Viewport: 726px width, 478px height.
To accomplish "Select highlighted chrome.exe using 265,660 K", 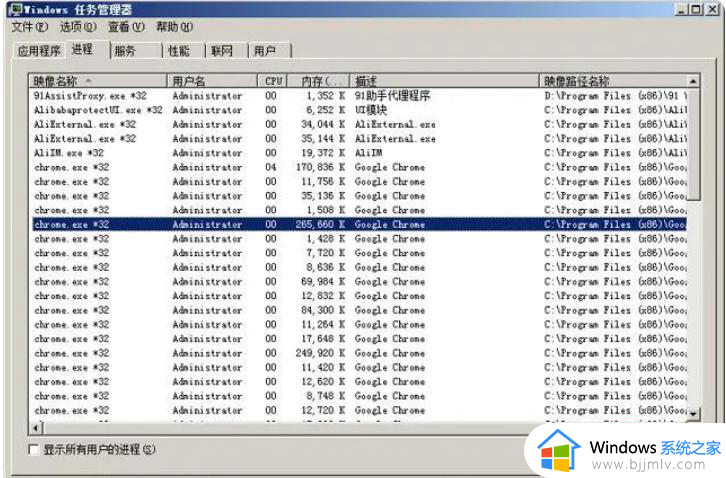I will pyautogui.click(x=359, y=225).
